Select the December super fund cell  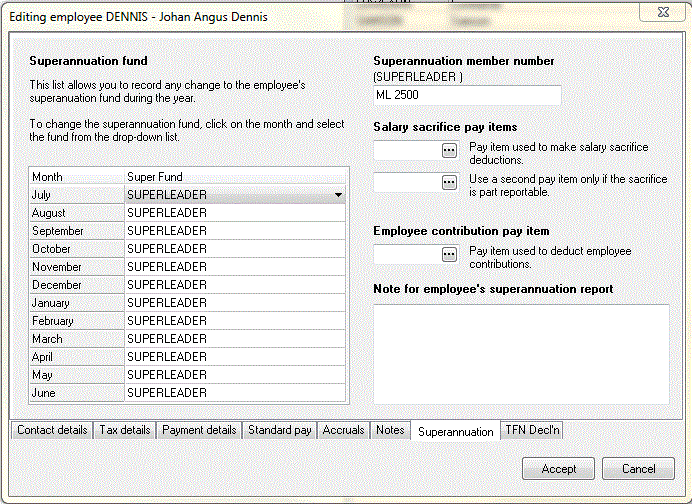tap(235, 285)
